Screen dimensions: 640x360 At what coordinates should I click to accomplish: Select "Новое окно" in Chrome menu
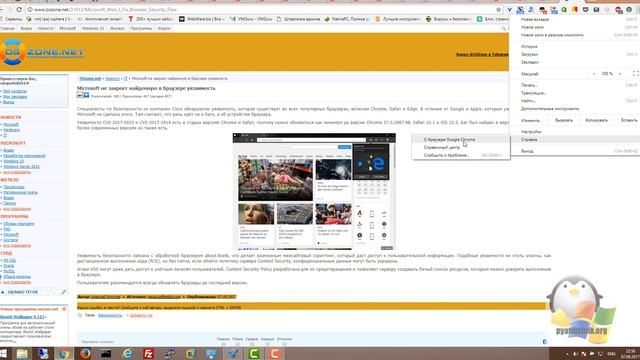coord(575,27)
